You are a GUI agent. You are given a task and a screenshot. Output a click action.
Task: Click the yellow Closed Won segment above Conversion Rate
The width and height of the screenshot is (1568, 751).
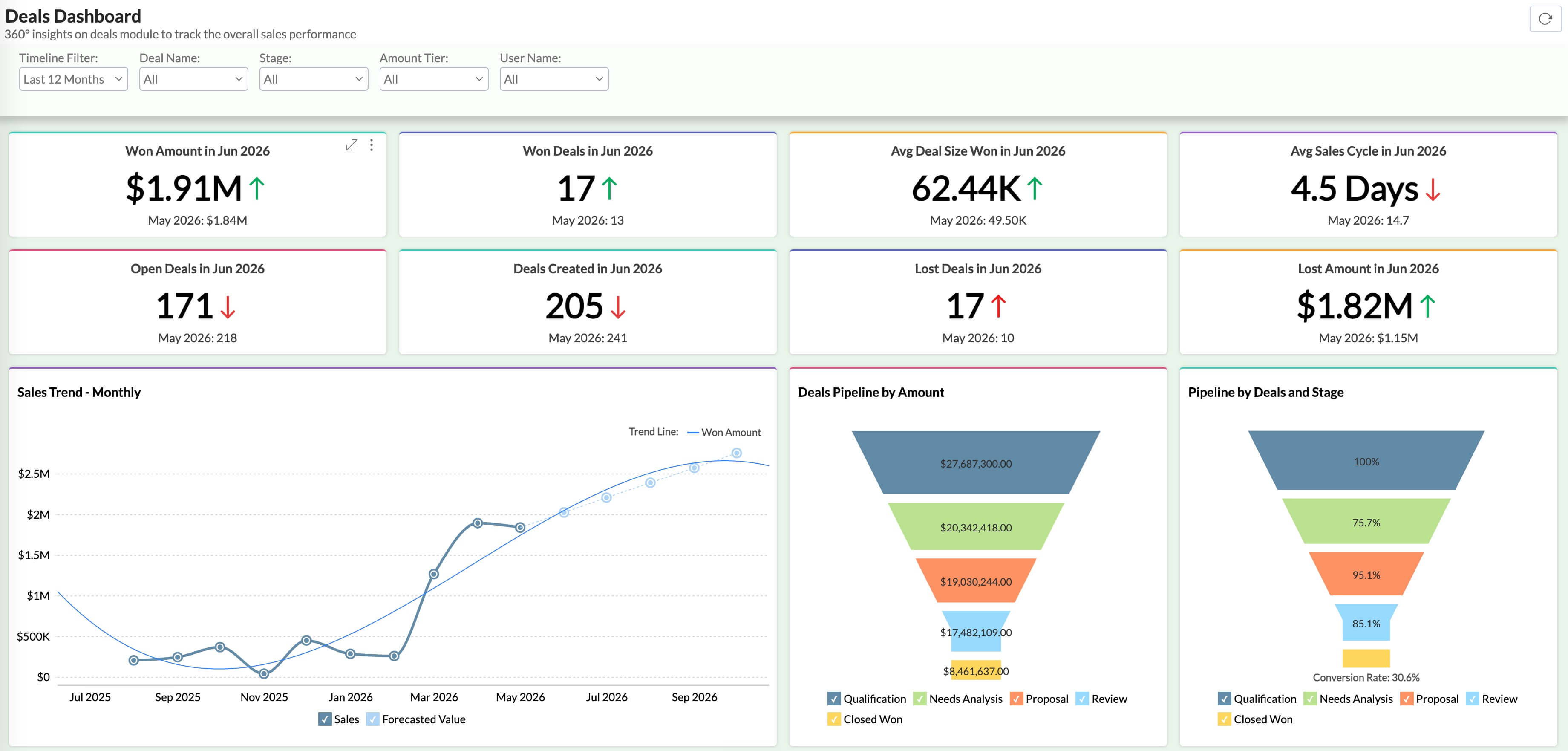tap(1366, 659)
